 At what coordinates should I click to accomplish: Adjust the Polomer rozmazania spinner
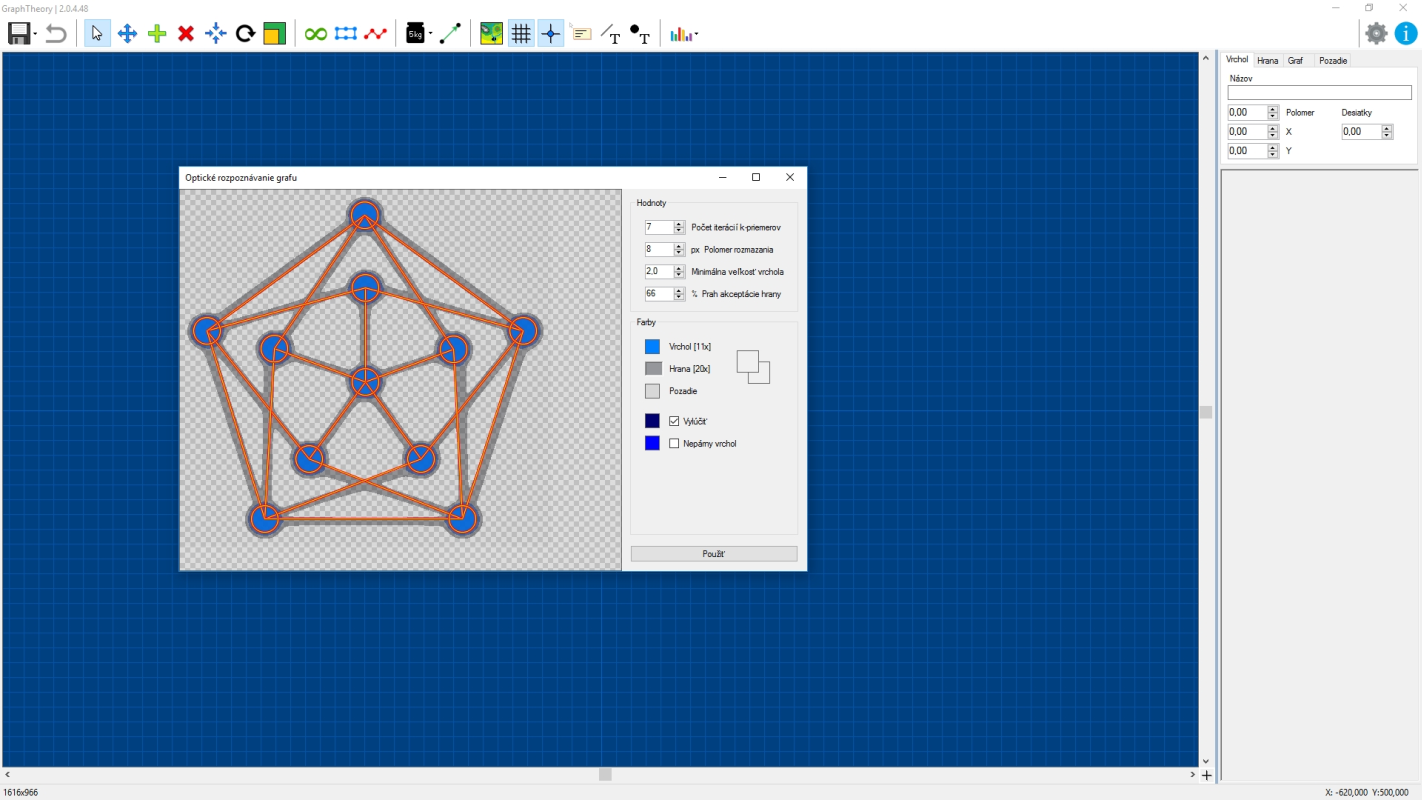pyautogui.click(x=679, y=250)
